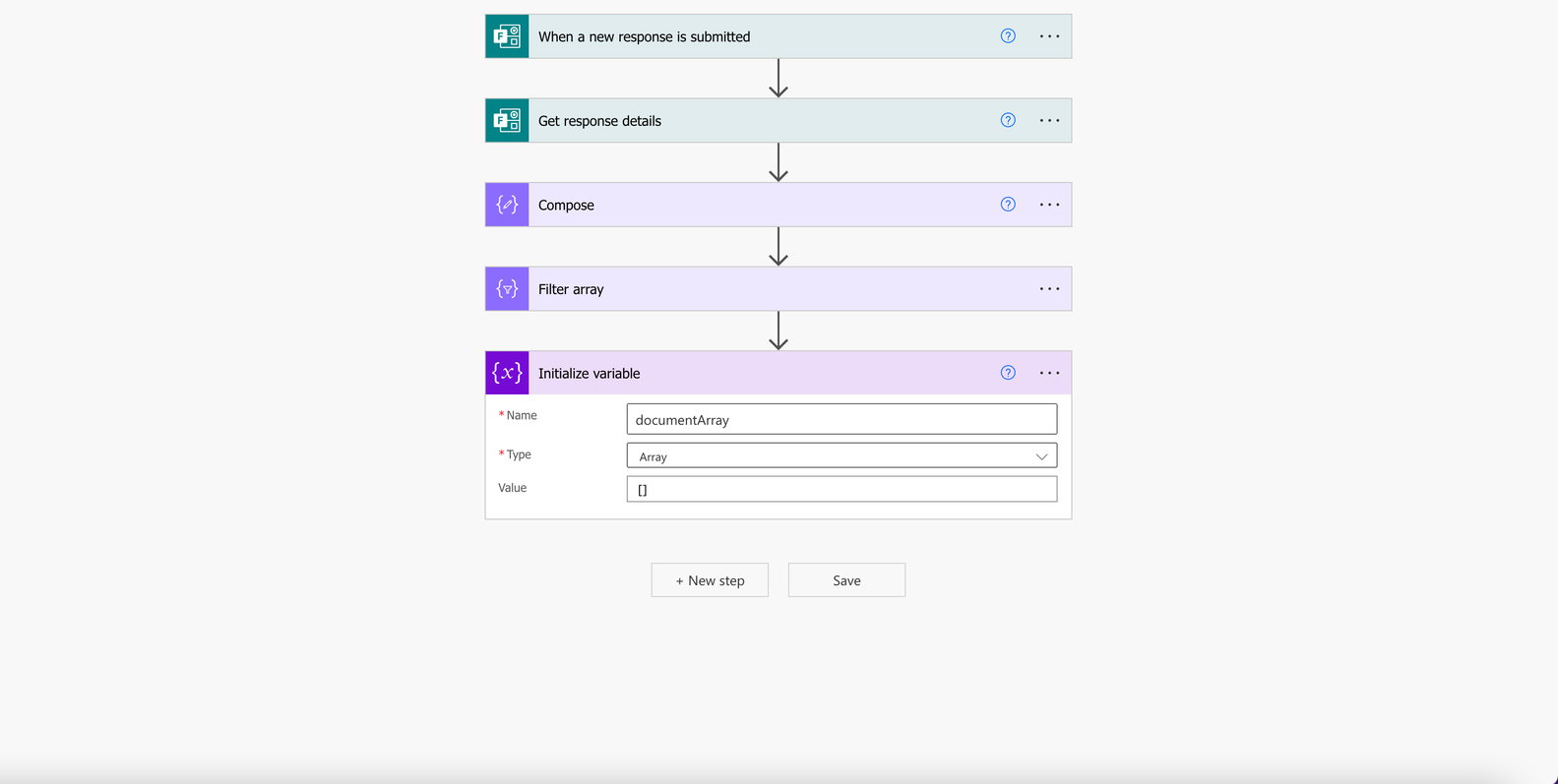This screenshot has width=1558, height=784.
Task: Open the three-dot menu on Compose
Action: click(x=1049, y=205)
